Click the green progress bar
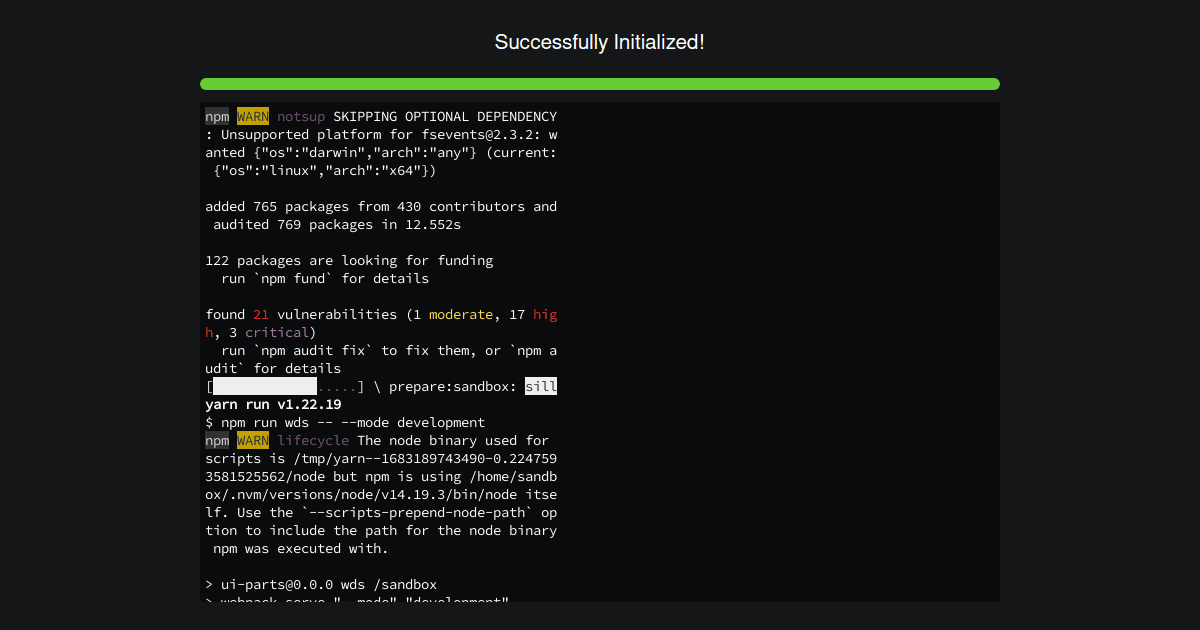This screenshot has height=630, width=1200. click(600, 84)
